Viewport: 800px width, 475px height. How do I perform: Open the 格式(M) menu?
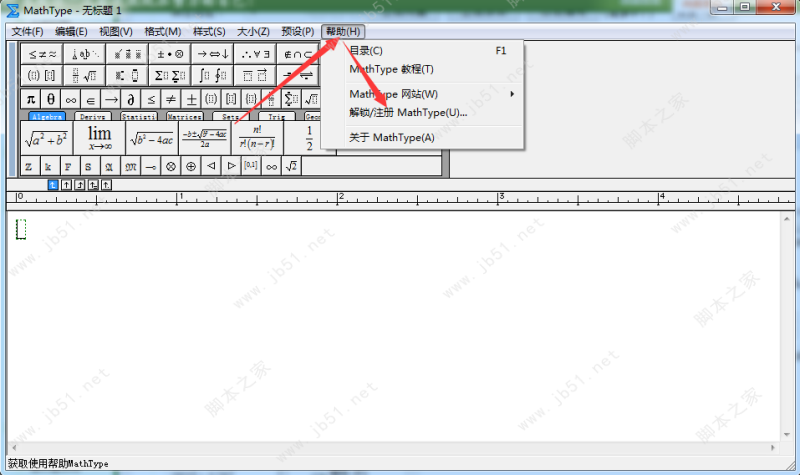coord(163,32)
